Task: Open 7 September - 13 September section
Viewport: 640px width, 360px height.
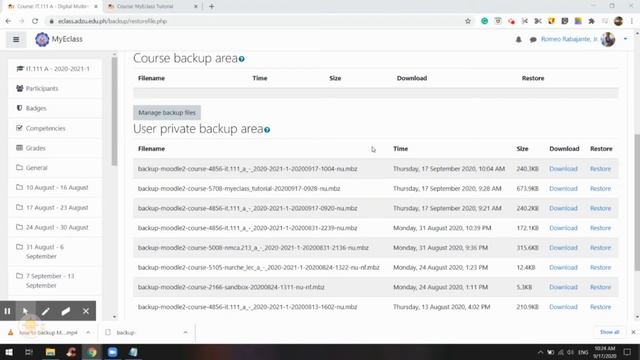Action: [x=55, y=281]
